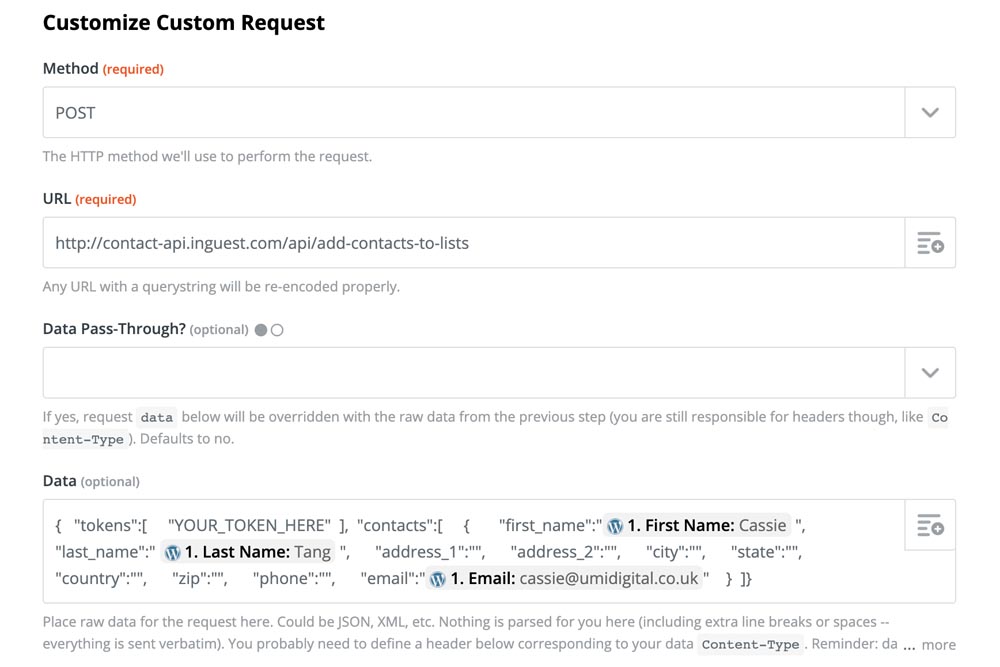1000x667 pixels.
Task: Select the empty Data Pass-Through radio button
Action: pyautogui.click(x=277, y=330)
